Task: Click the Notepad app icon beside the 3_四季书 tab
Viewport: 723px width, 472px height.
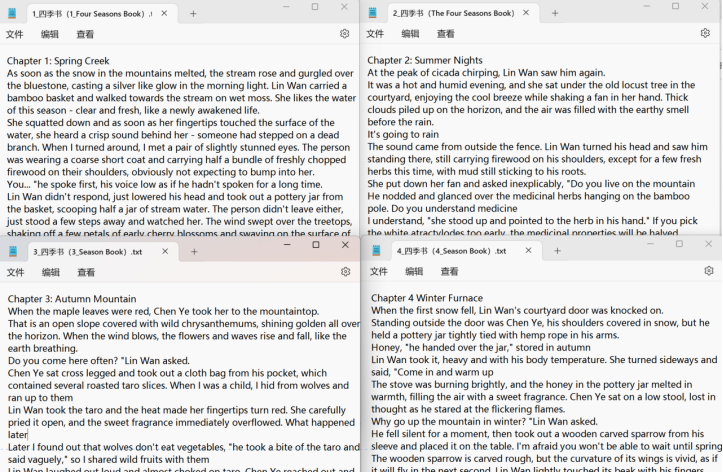Action: [13, 251]
